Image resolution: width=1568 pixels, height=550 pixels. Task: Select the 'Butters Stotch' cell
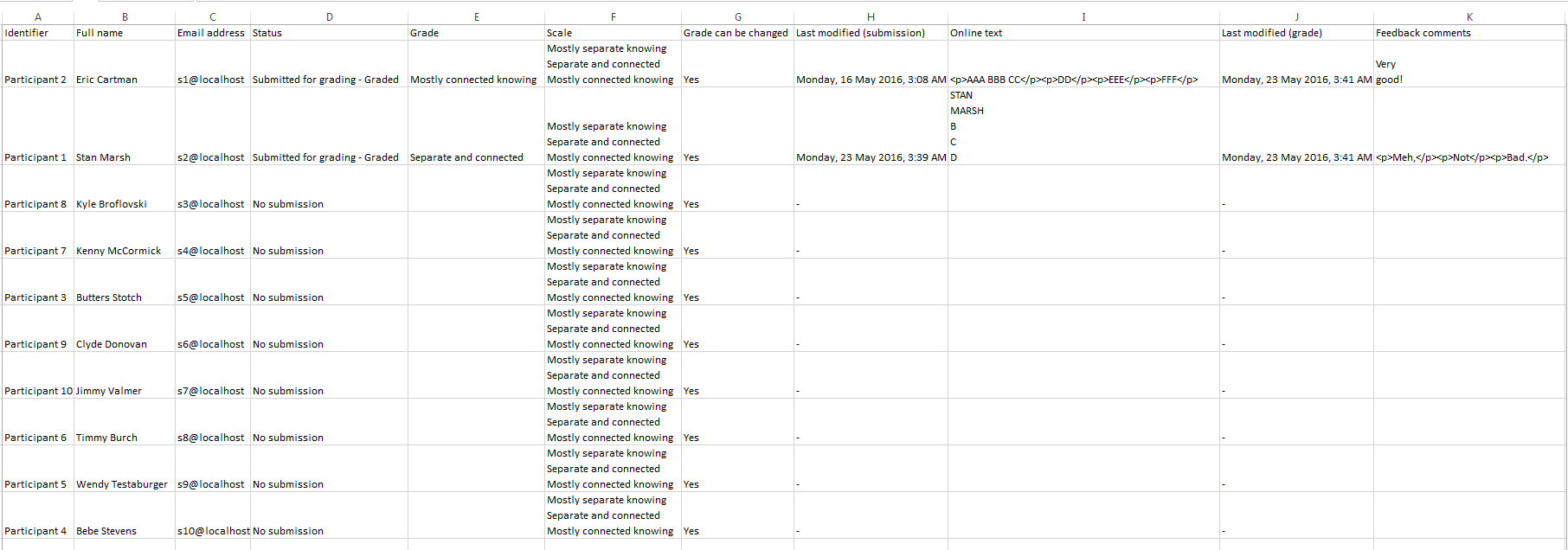pyautogui.click(x=125, y=282)
